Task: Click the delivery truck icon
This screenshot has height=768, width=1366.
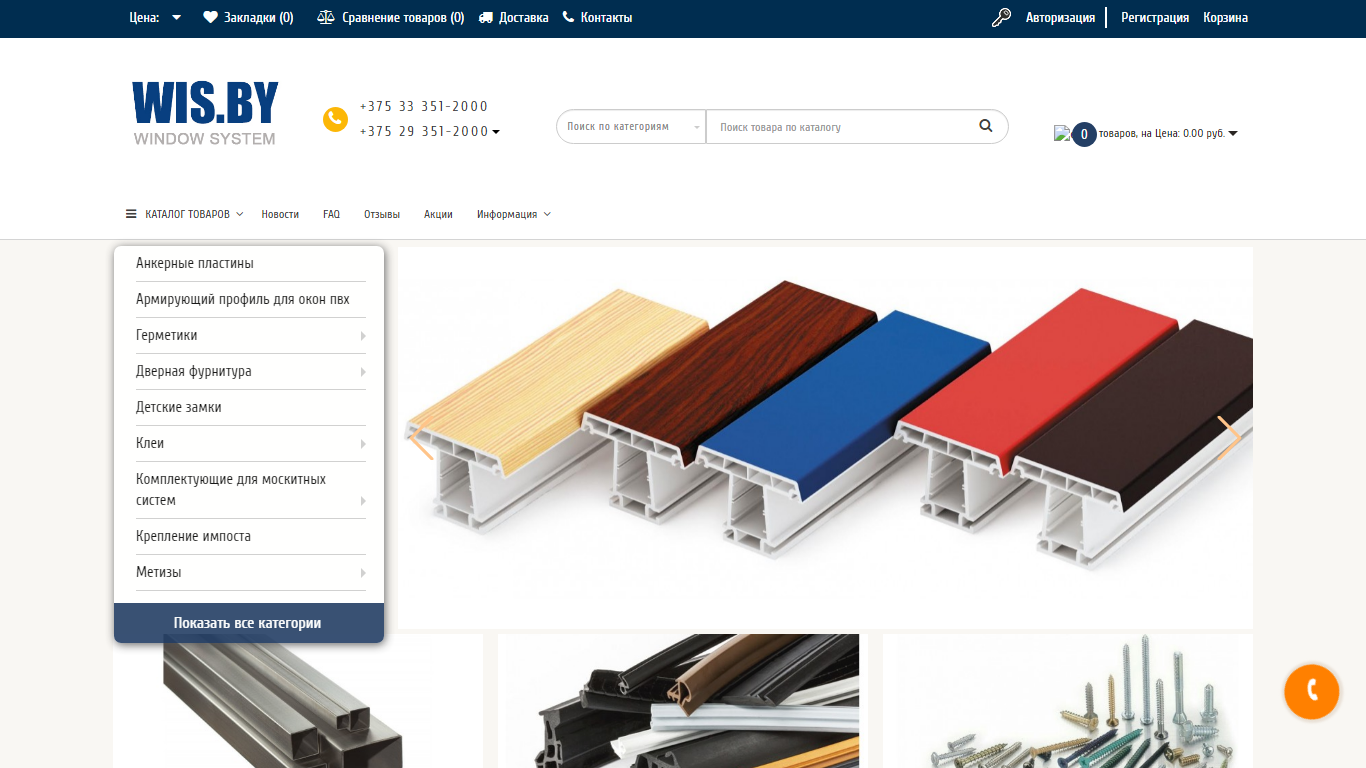Action: point(486,17)
